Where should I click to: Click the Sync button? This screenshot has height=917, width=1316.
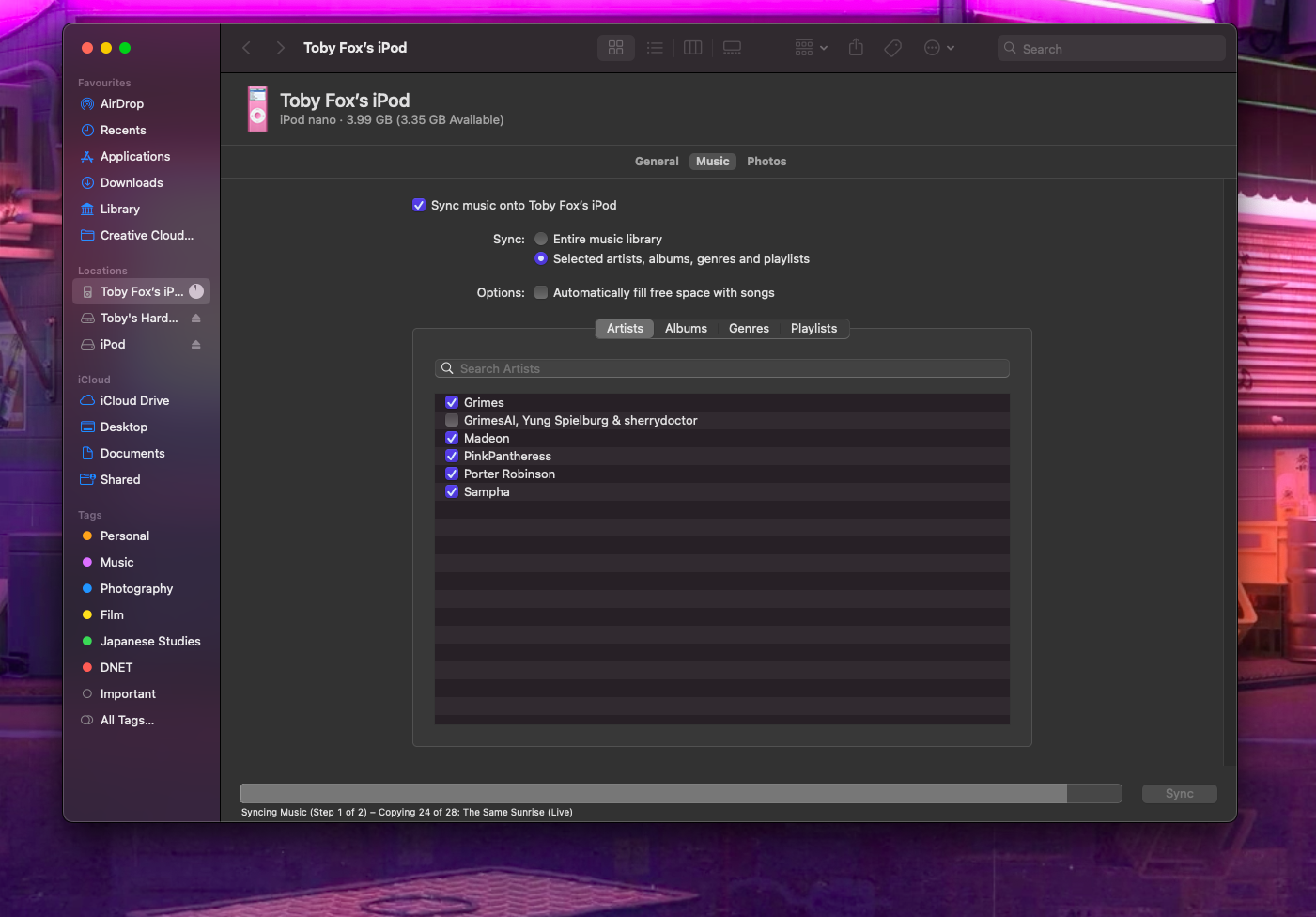(x=1180, y=794)
